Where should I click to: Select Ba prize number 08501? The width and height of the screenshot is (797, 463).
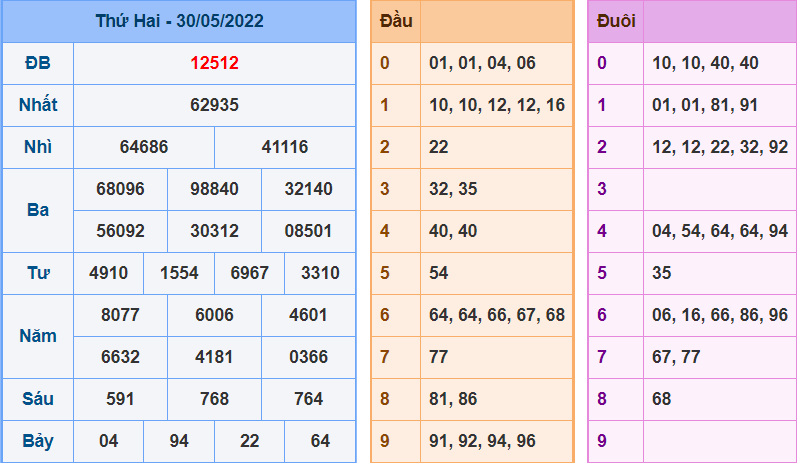[x=309, y=231]
